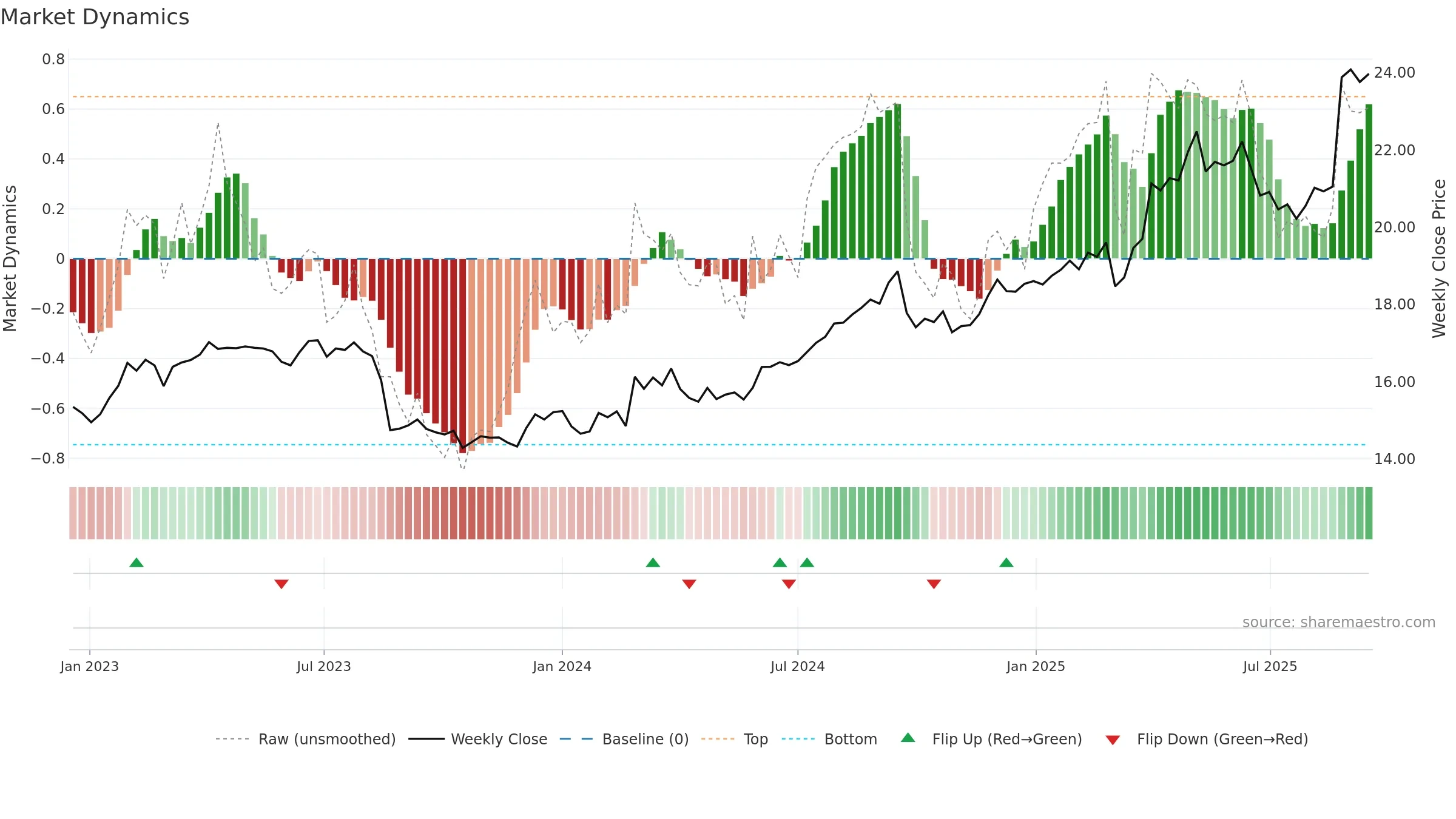Click the 0.6 left axis tick label
This screenshot has width=1456, height=819.
coord(53,109)
